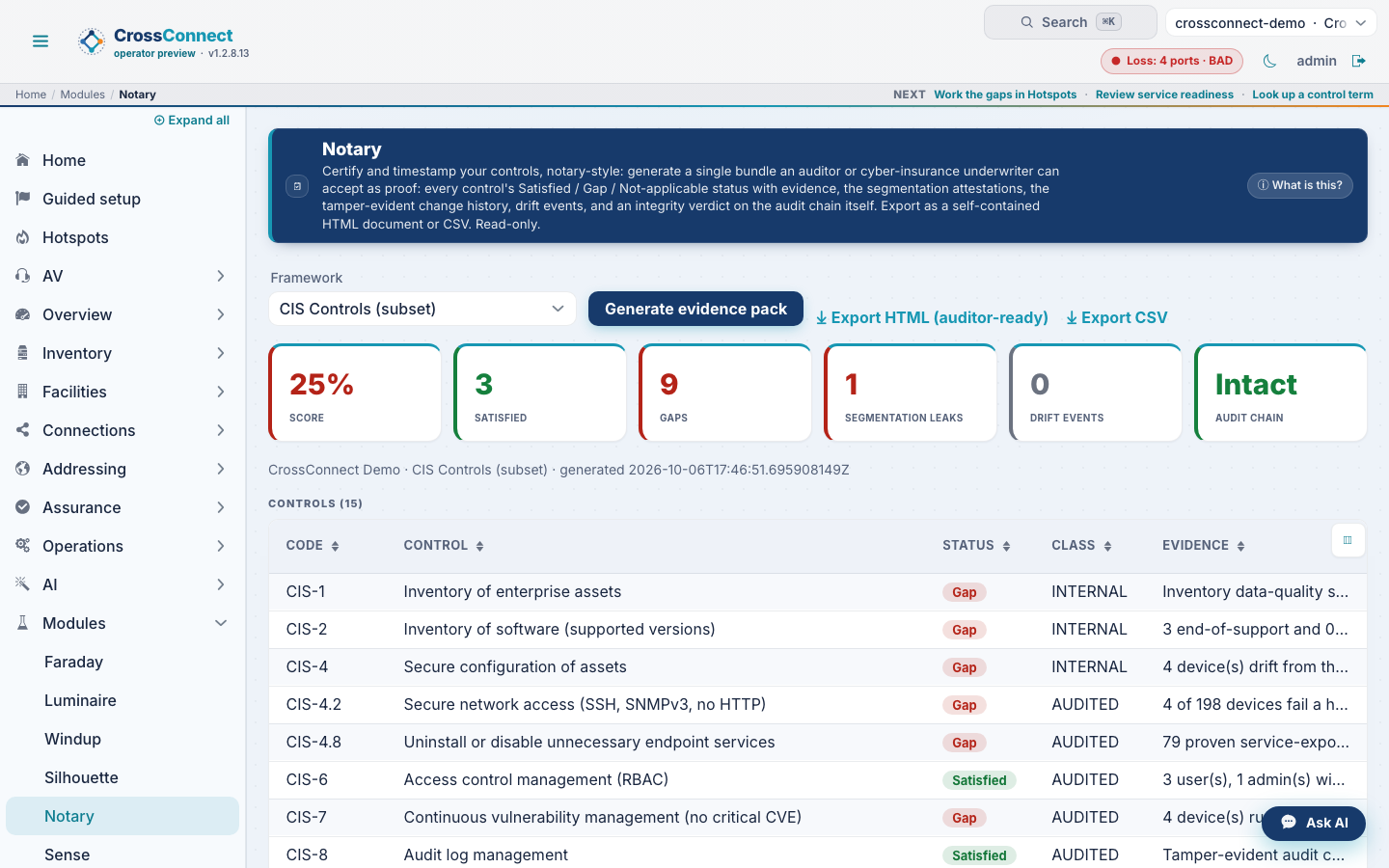Click the AV headset icon
The width and height of the screenshot is (1389, 868).
(23, 276)
